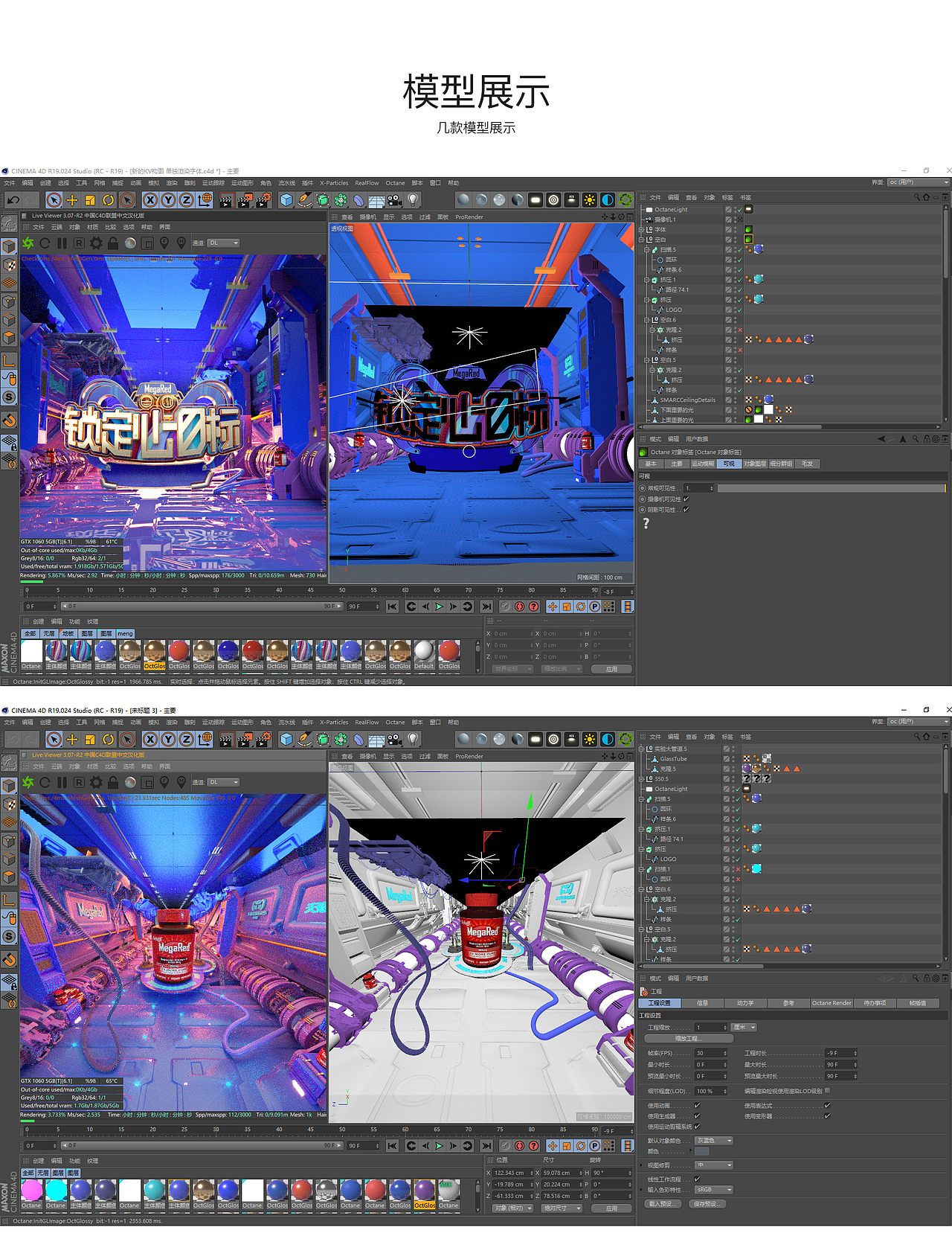Viewport: 952px width, 1236px height.
Task: Open Live Viewer gear settings in 单旋渲染字体.c4d window
Action: pyautogui.click(x=96, y=243)
